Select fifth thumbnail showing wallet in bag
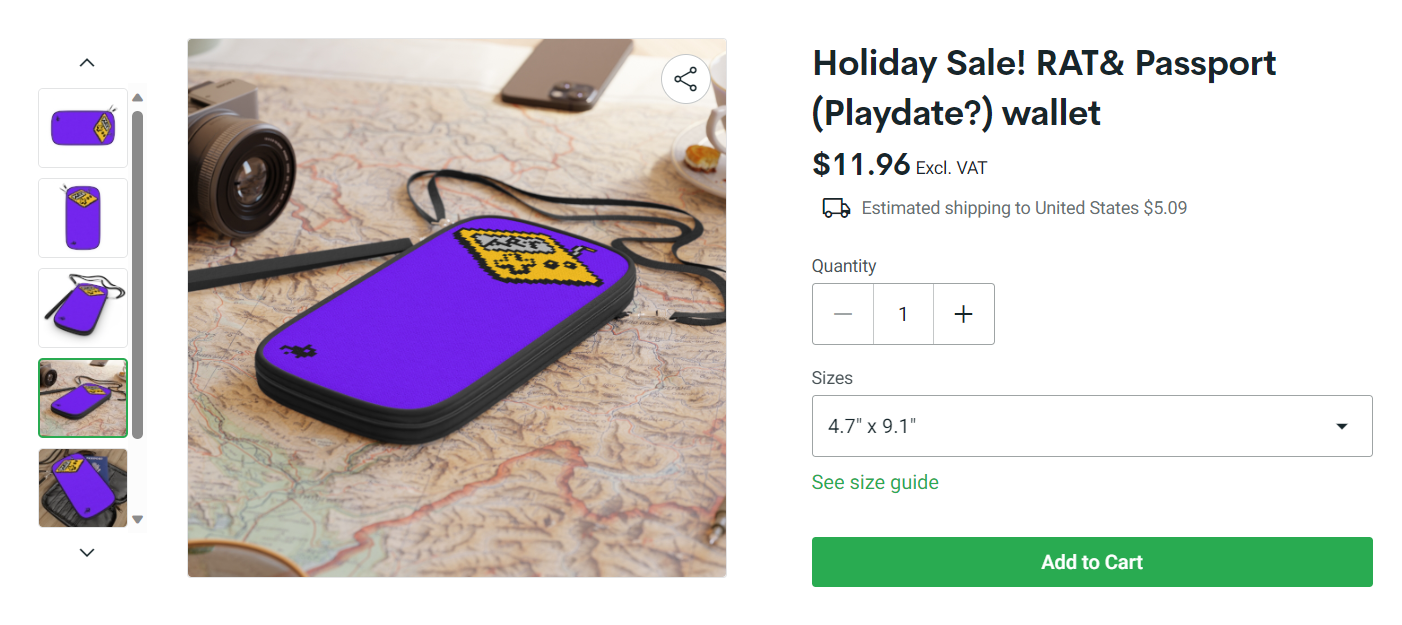Viewport: 1402px width, 625px height. pos(83,487)
